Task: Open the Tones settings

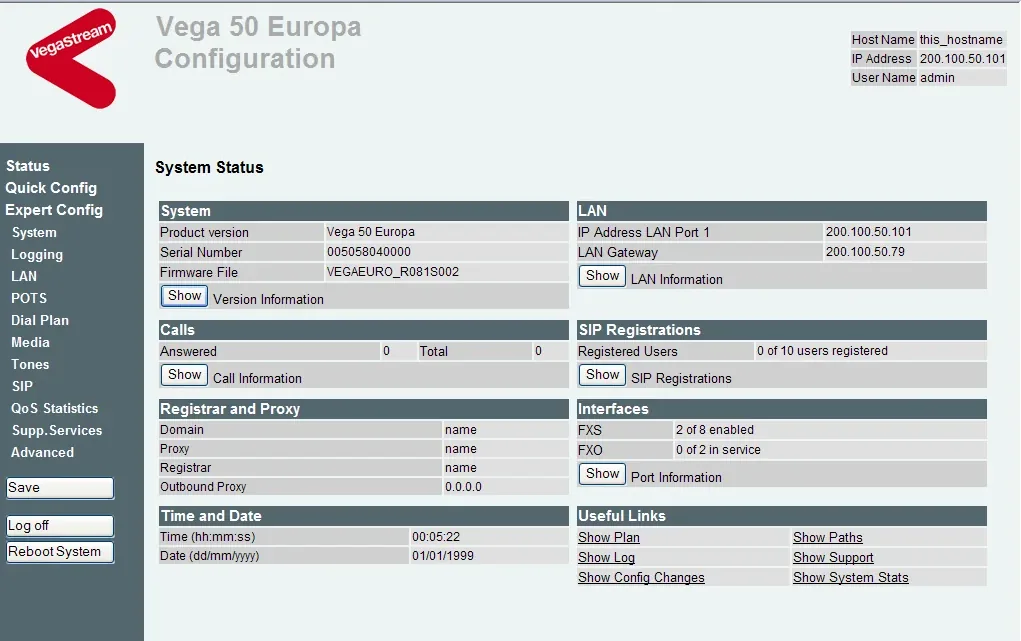Action: point(30,365)
